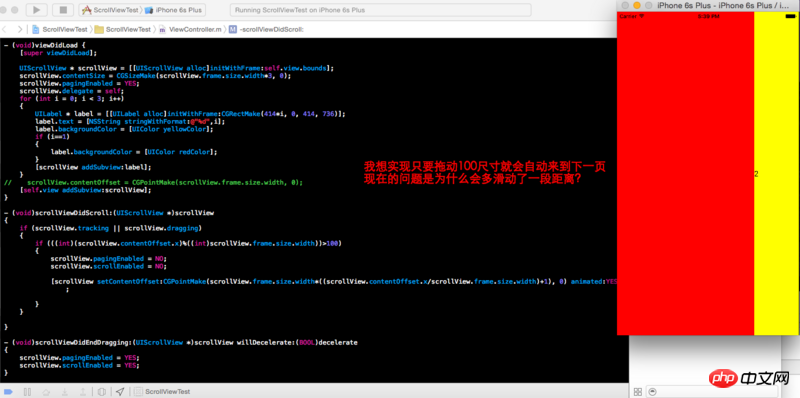This screenshot has width=800, height=398.
Task: Stop the running ScrollViewTest app
Action: [x=63, y=10]
